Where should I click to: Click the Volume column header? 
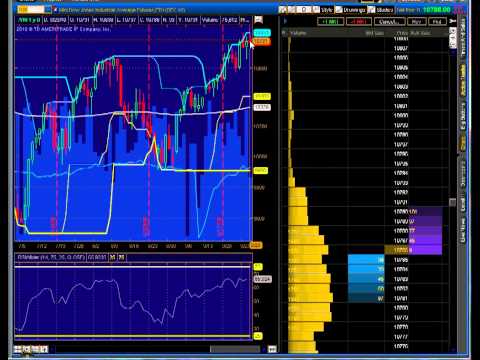click(298, 33)
